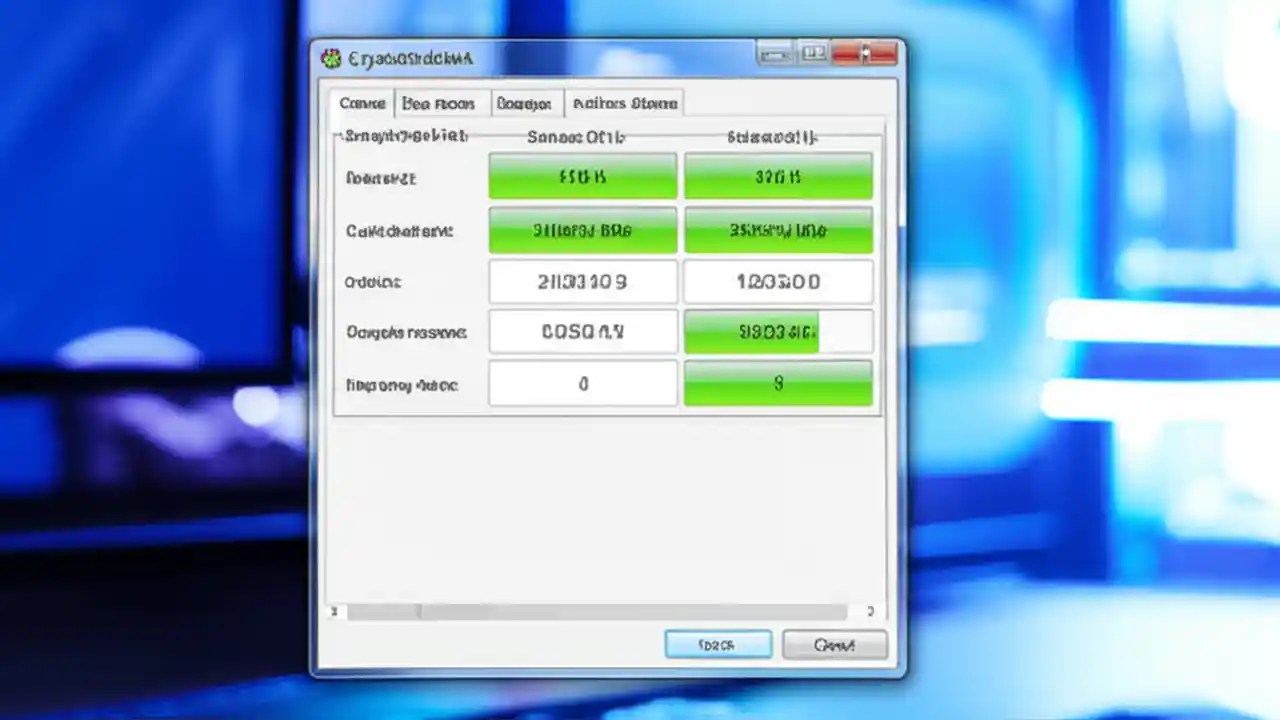This screenshot has width=1280, height=720.
Task: Open the second tab of the dialog
Action: tap(438, 103)
